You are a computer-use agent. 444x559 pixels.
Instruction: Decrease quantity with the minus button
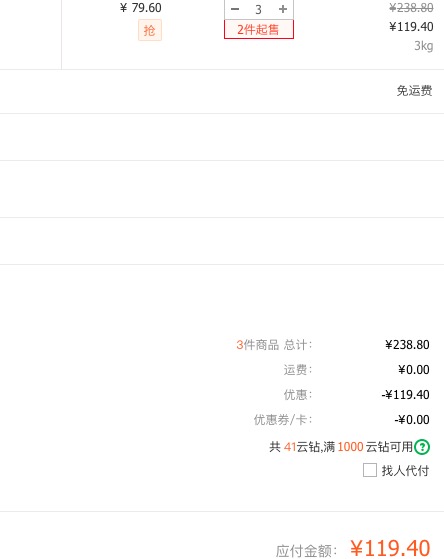coord(235,9)
